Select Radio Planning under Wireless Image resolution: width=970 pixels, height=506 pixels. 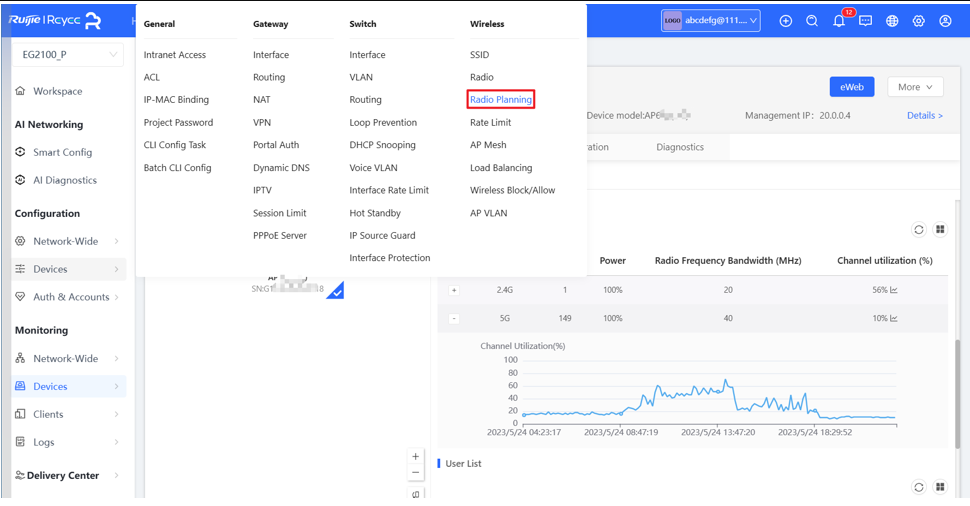500,100
